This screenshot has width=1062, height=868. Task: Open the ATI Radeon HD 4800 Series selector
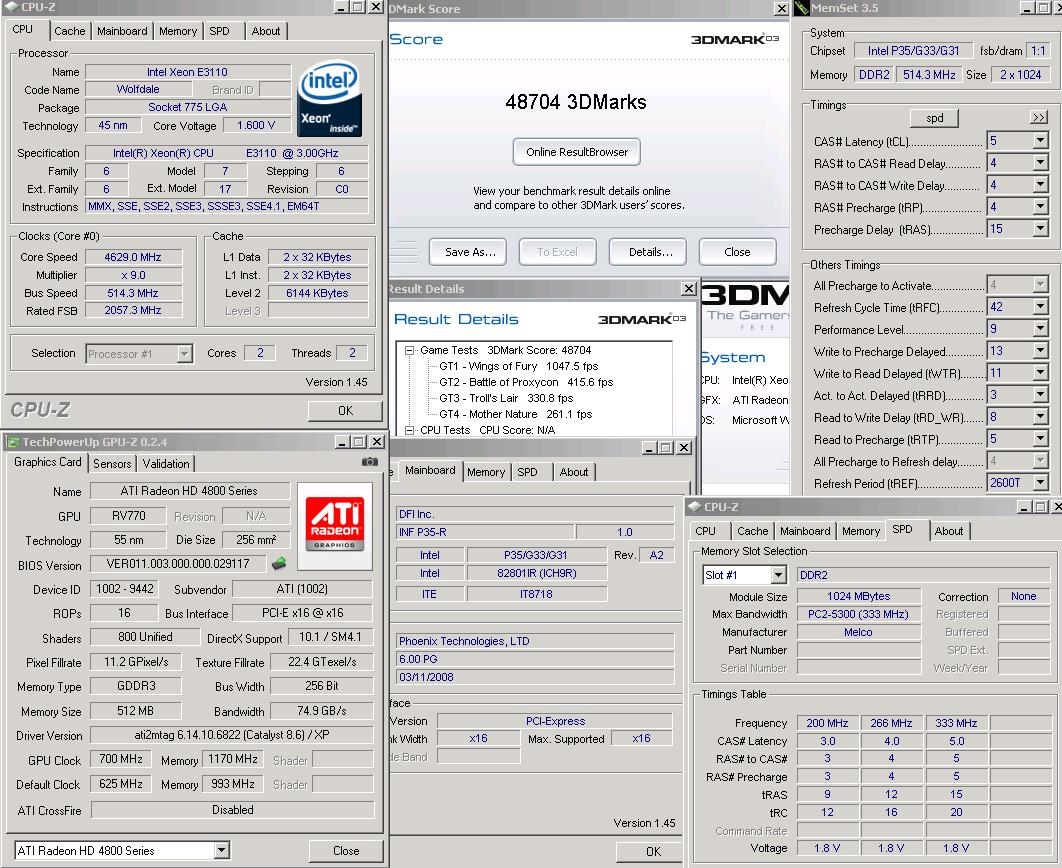coord(221,850)
